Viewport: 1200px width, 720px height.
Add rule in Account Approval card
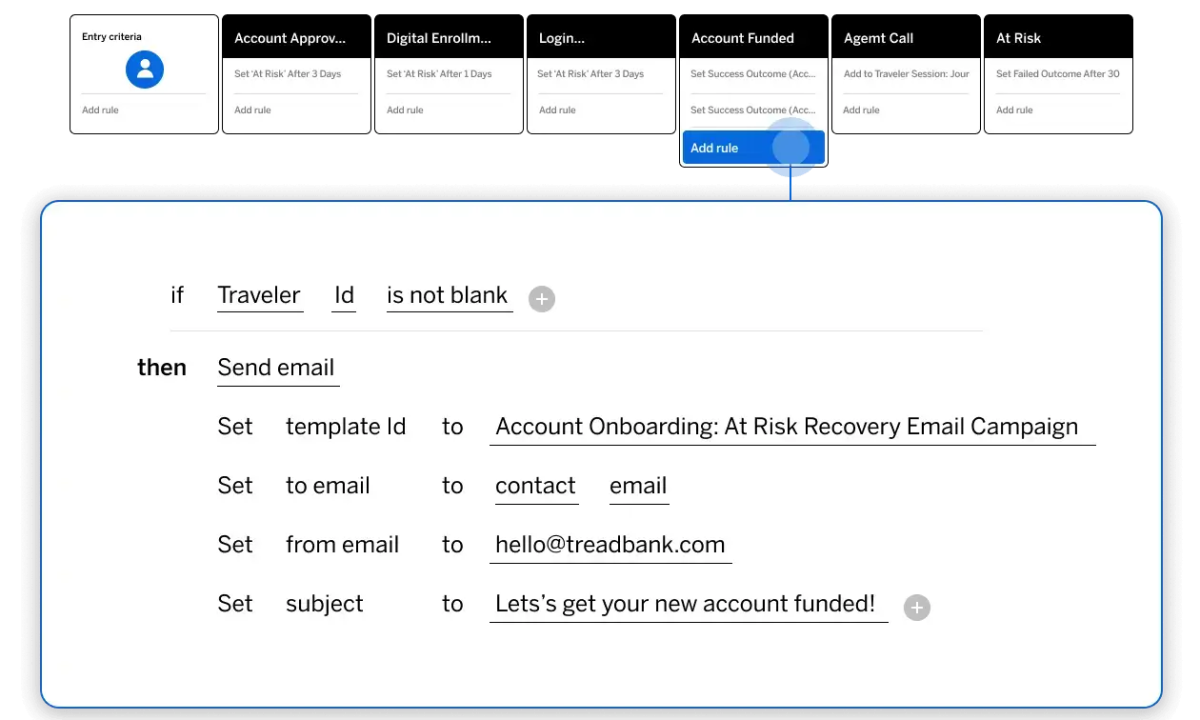coord(253,110)
